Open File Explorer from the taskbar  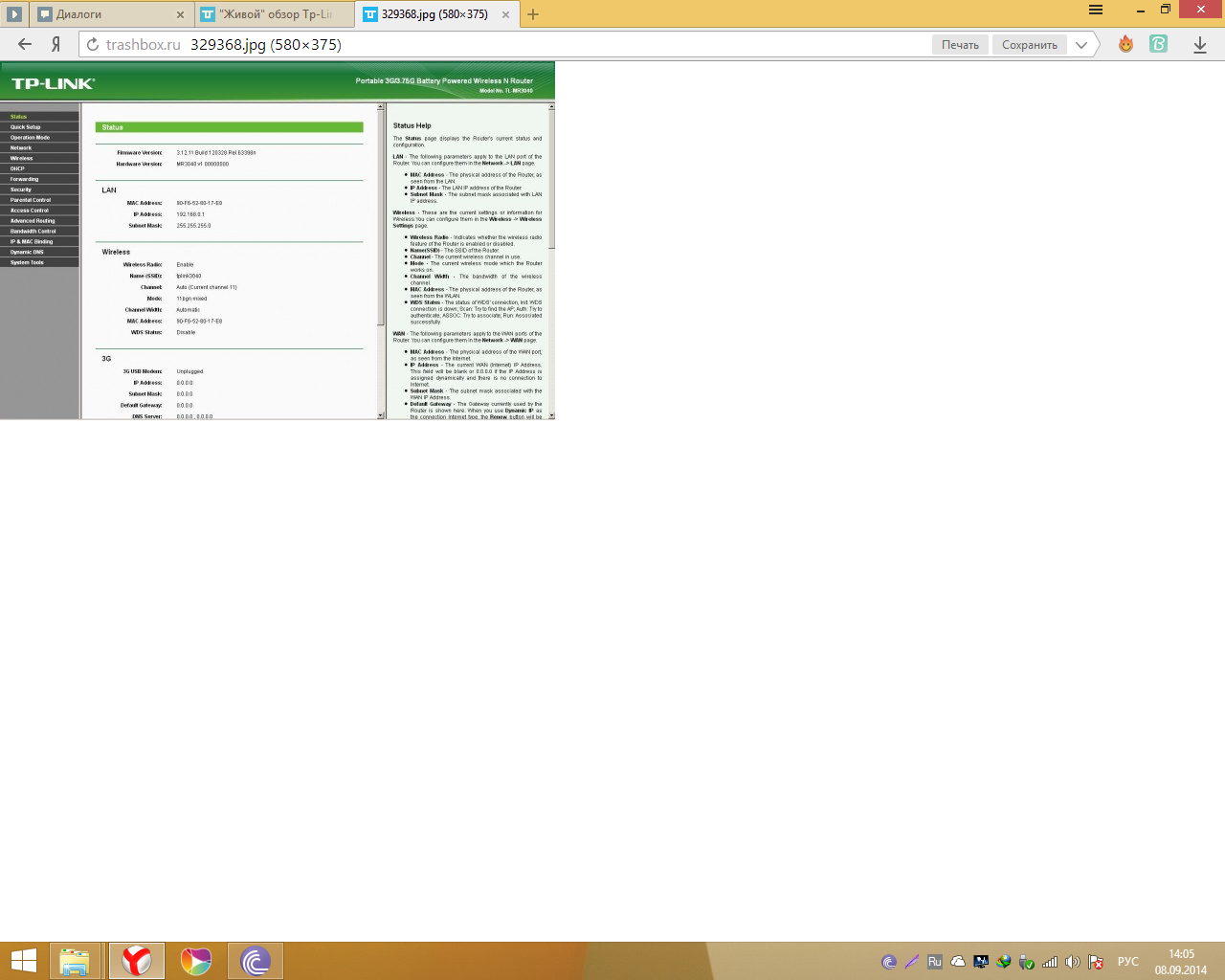point(75,961)
